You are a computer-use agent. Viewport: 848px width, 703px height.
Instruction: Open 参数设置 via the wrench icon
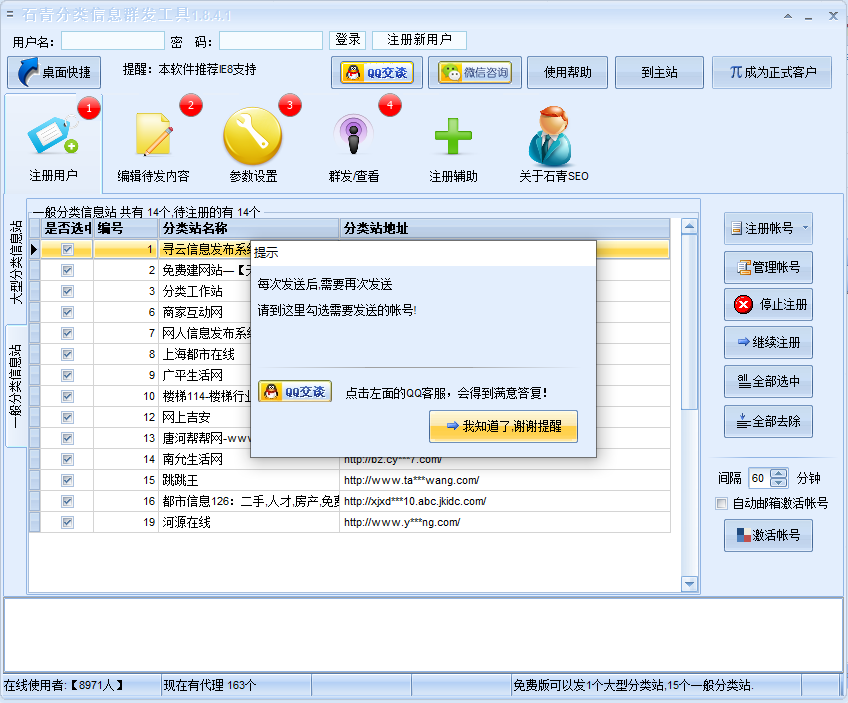(x=251, y=135)
